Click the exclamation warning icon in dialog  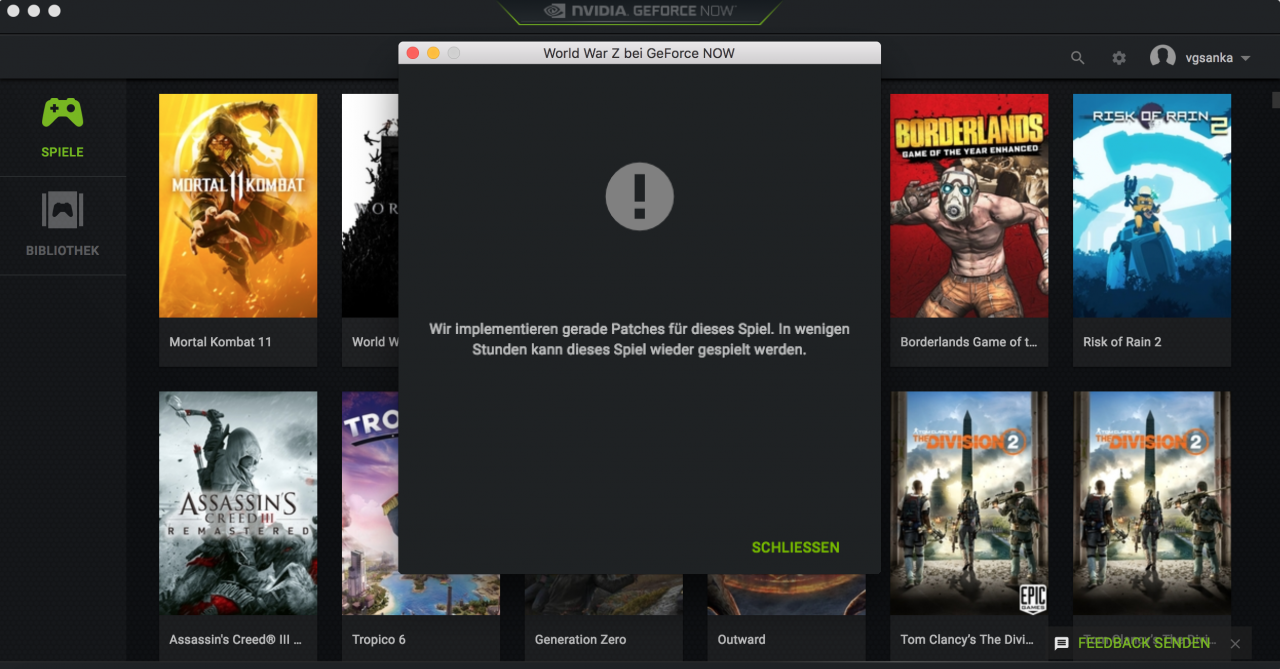click(x=640, y=196)
